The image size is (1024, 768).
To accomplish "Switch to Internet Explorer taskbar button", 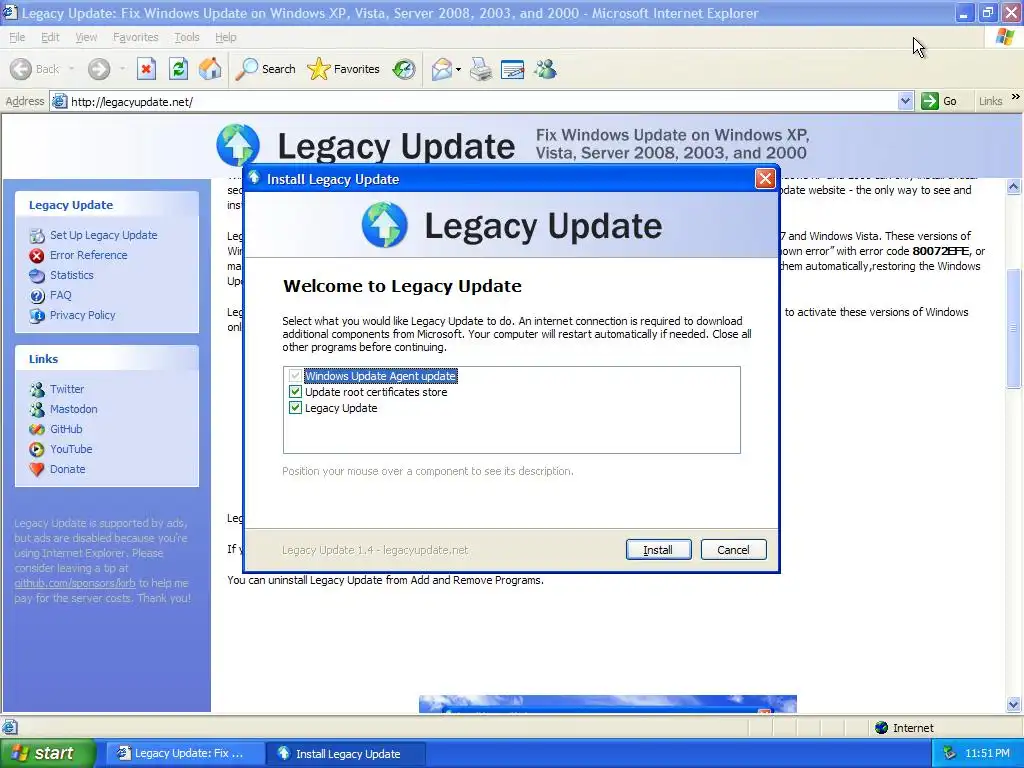I will [185, 754].
